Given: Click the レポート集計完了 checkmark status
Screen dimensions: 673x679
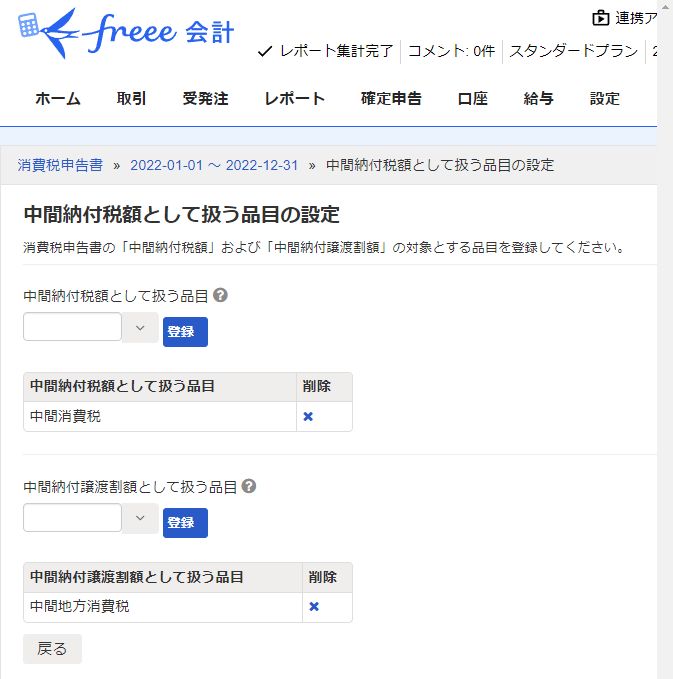Looking at the screenshot, I should coord(325,51).
